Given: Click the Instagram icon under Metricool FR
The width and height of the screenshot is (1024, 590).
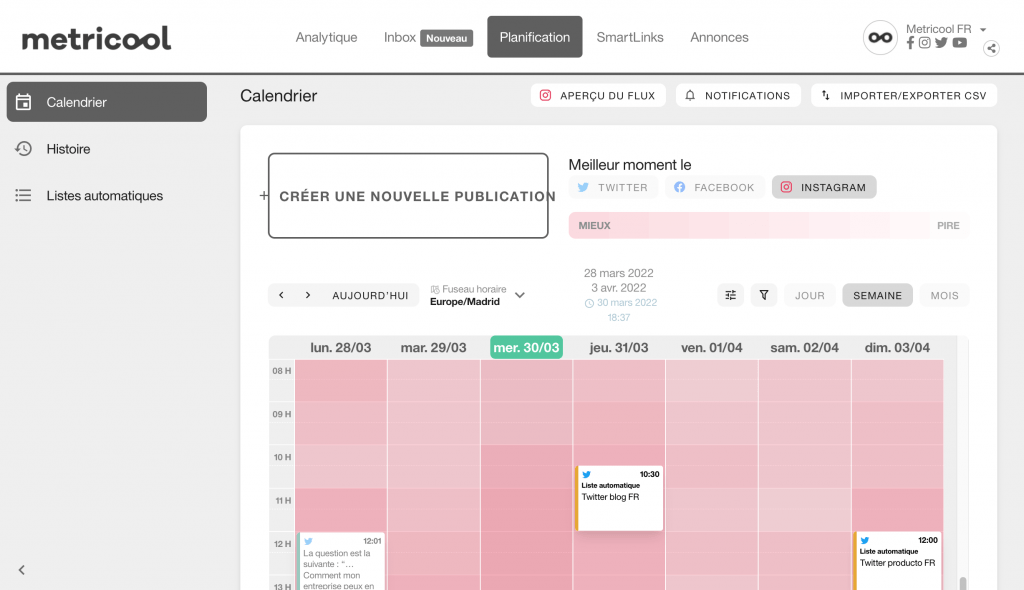Looking at the screenshot, I should click(x=925, y=43).
